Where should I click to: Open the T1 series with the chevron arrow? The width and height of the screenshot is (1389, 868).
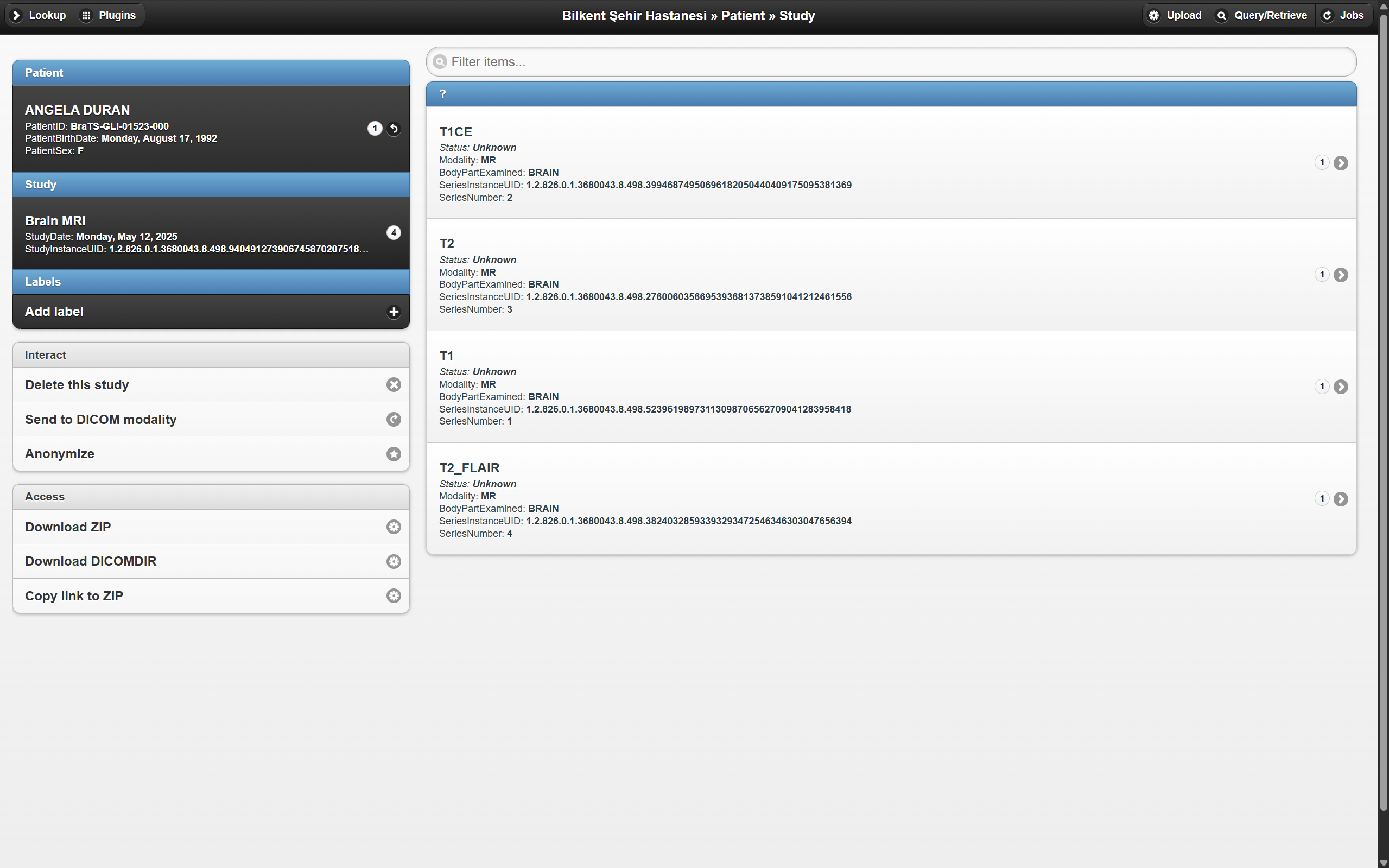(1341, 387)
